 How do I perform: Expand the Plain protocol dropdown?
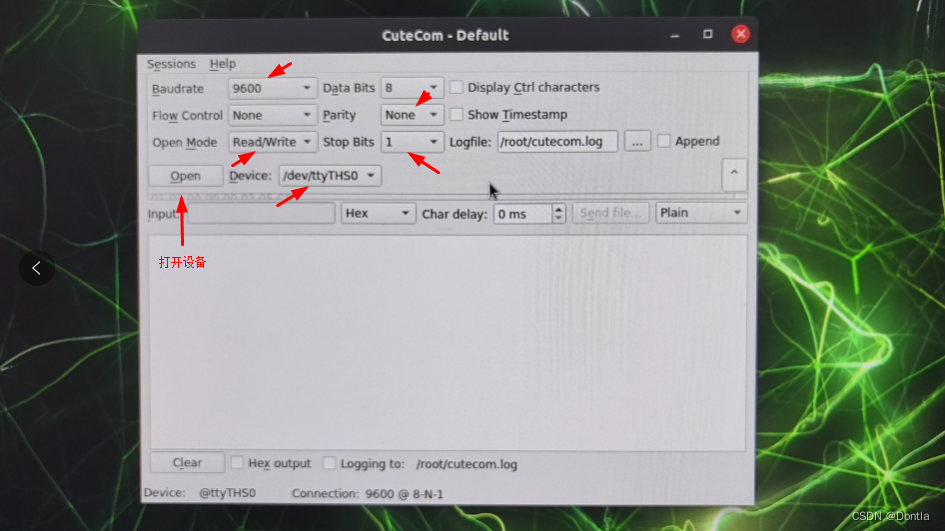coord(702,213)
